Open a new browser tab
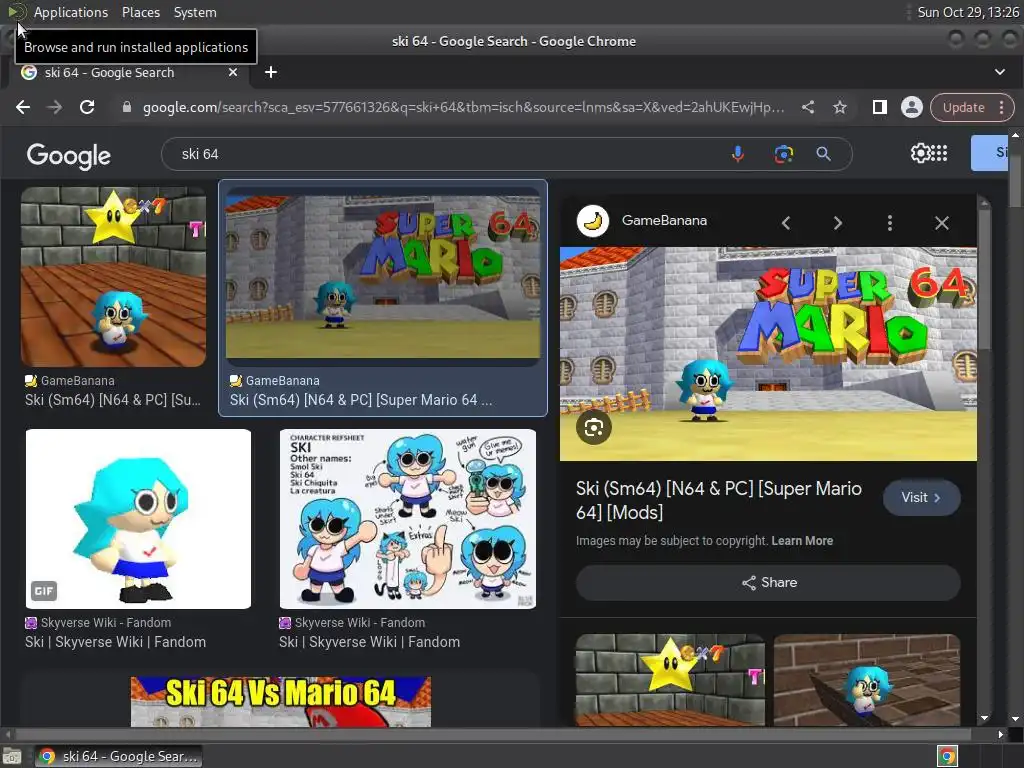The width and height of the screenshot is (1024, 768). click(271, 72)
